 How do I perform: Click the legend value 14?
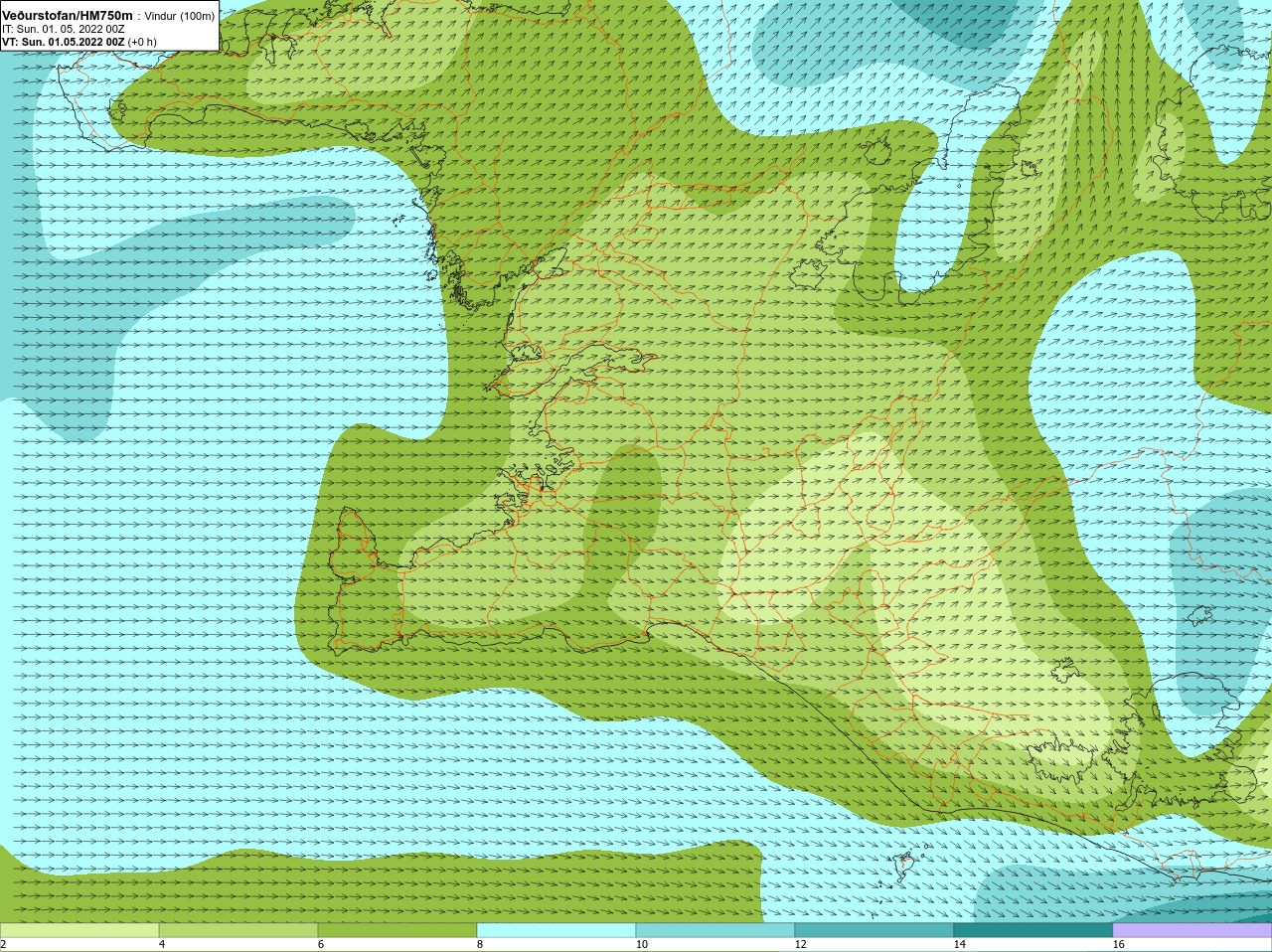point(960,944)
